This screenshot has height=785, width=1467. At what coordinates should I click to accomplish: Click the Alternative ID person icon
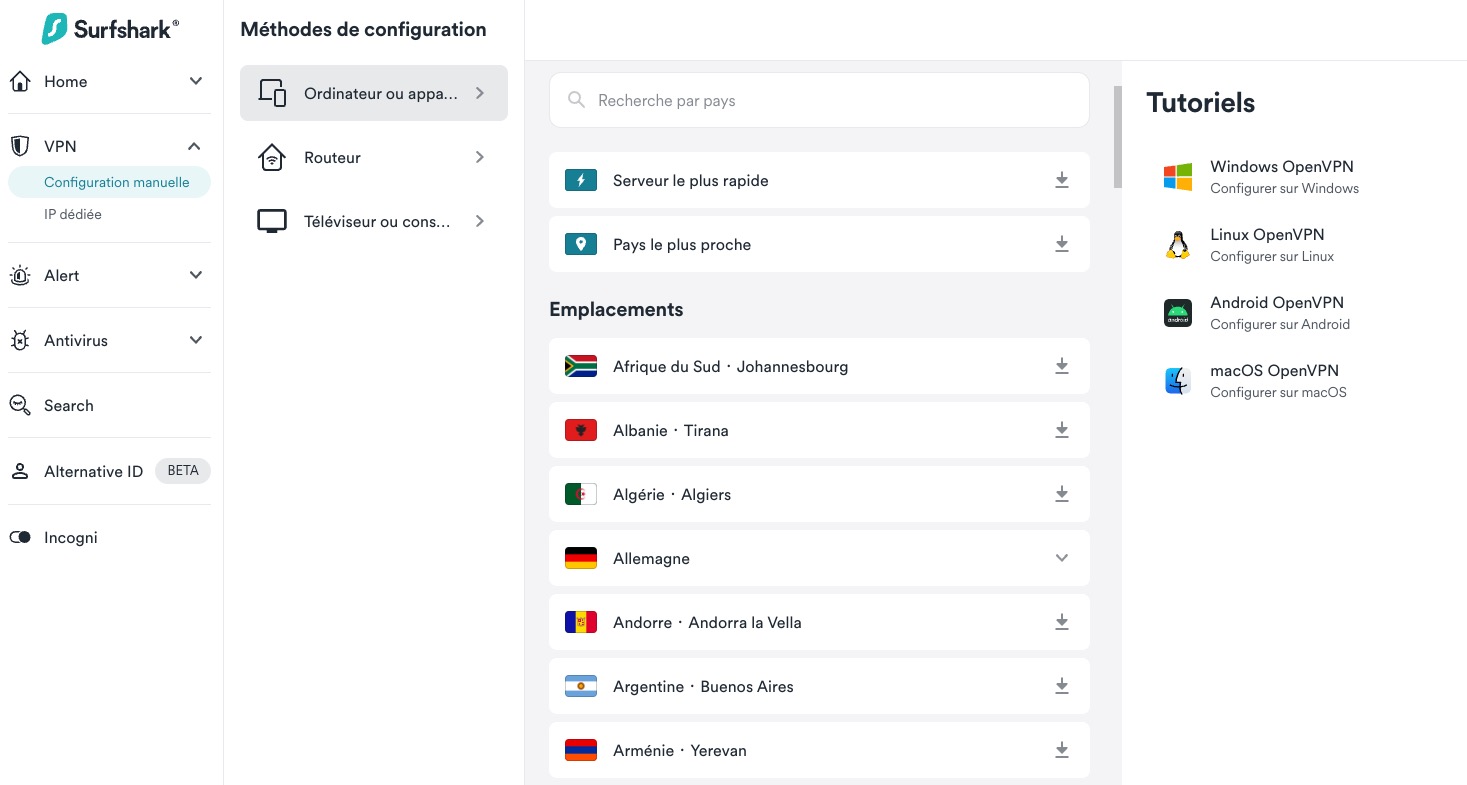(x=20, y=471)
